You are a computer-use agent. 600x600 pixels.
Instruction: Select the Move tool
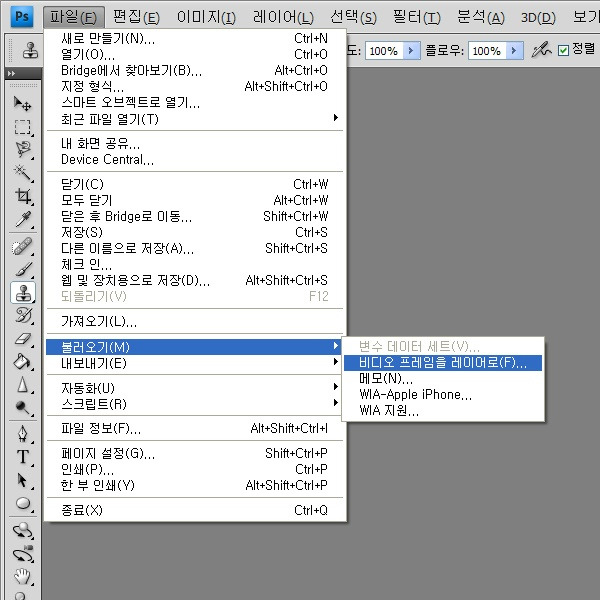coord(23,103)
